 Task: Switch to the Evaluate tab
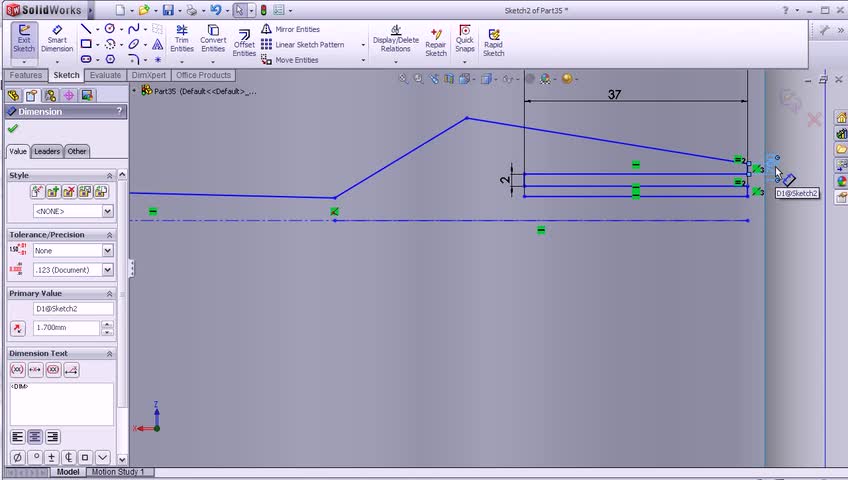105,75
